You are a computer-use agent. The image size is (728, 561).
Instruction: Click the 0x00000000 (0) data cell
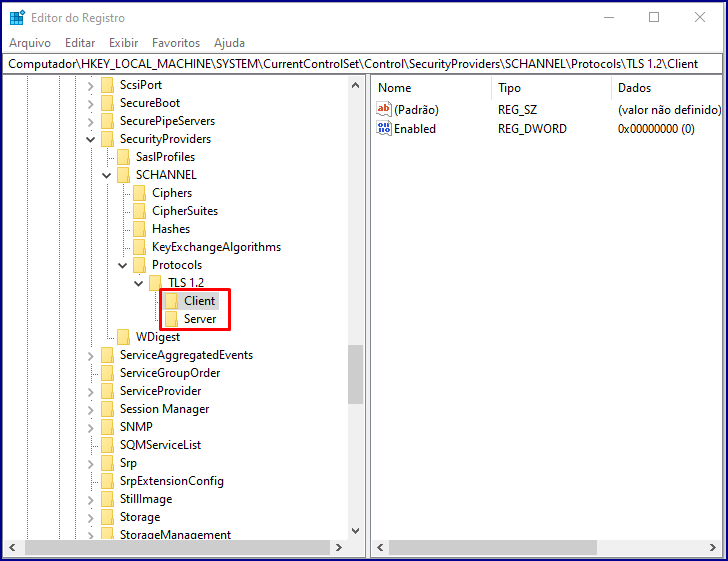click(x=656, y=129)
